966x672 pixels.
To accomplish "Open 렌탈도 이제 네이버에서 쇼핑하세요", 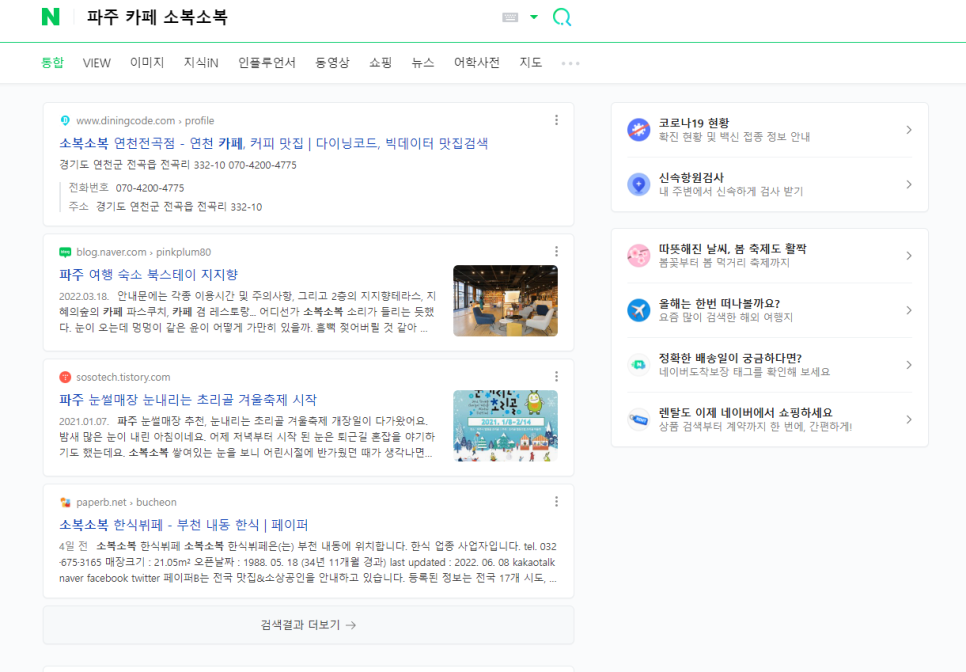I will [745, 413].
